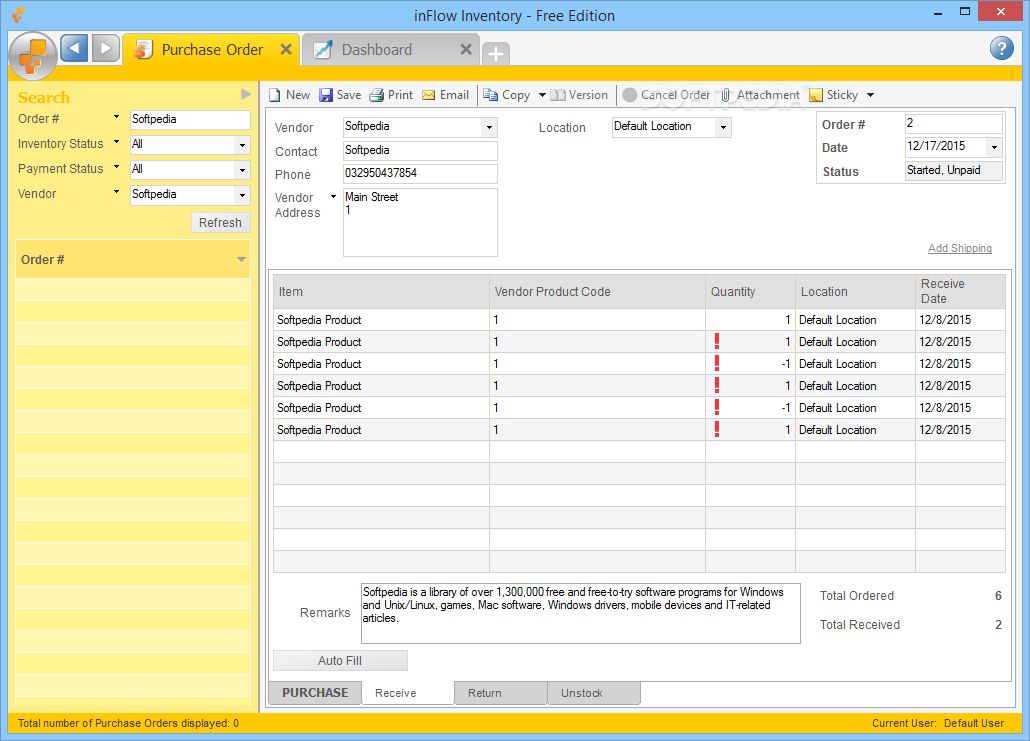This screenshot has width=1030, height=741.
Task: Click the Contact input field
Action: click(x=420, y=150)
